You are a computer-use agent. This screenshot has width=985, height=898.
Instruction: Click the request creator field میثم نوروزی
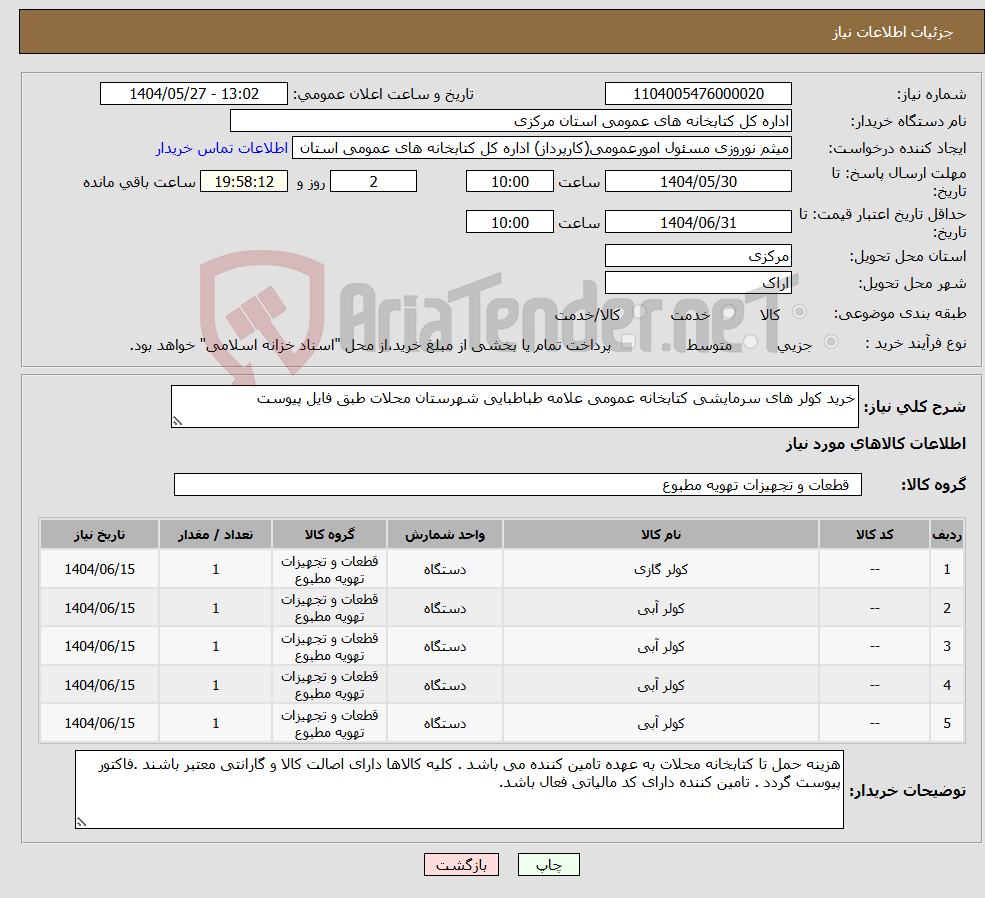point(541,148)
